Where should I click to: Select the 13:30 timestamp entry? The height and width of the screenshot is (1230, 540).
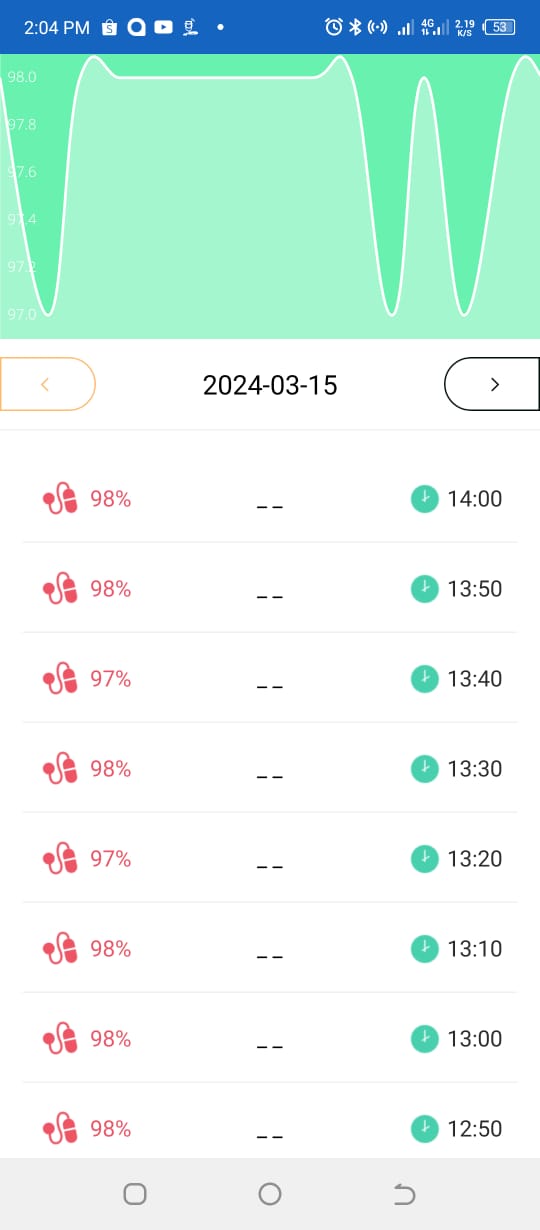[x=475, y=769]
